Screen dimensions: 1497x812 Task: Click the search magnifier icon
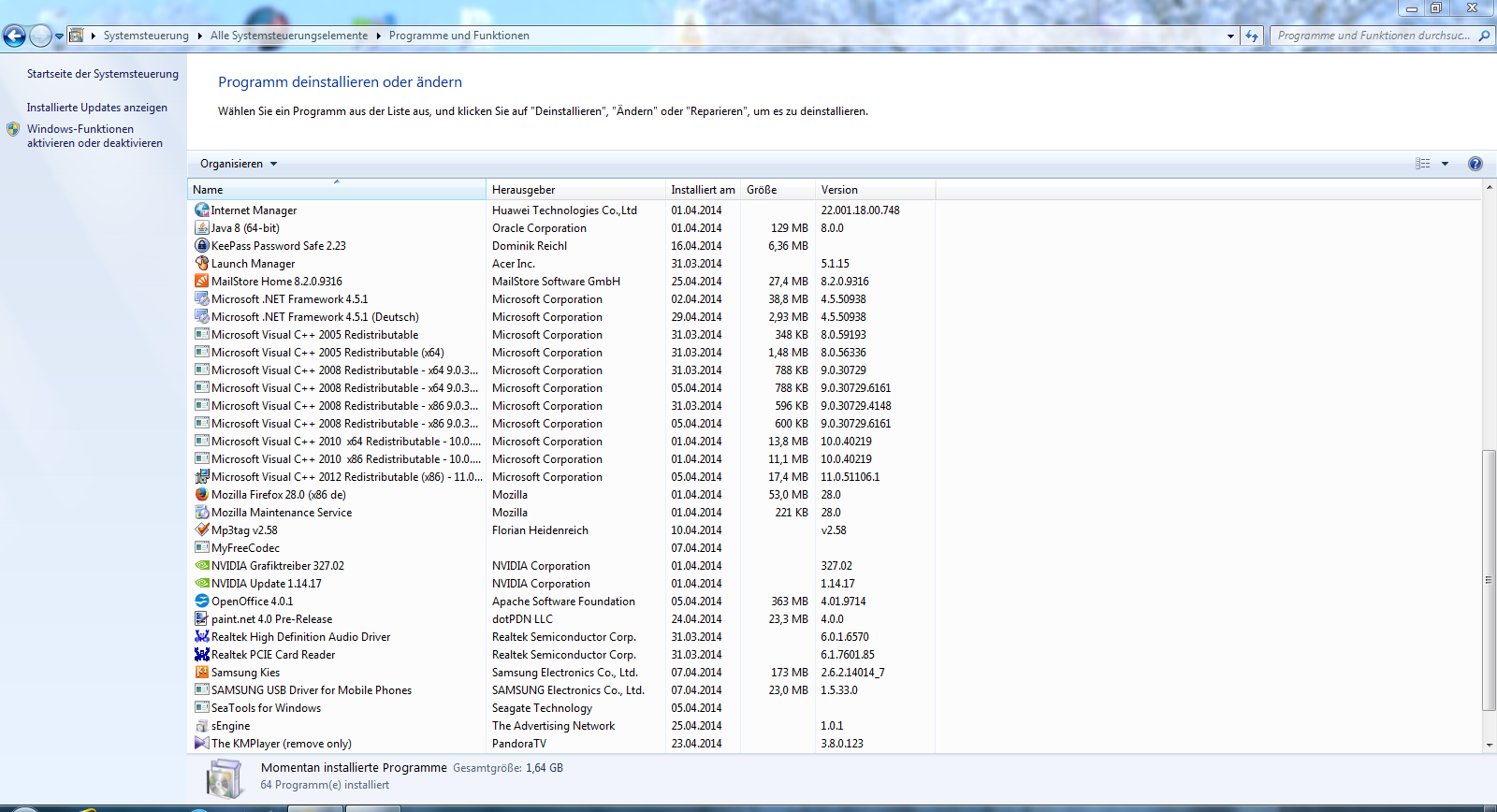pos(1484,36)
